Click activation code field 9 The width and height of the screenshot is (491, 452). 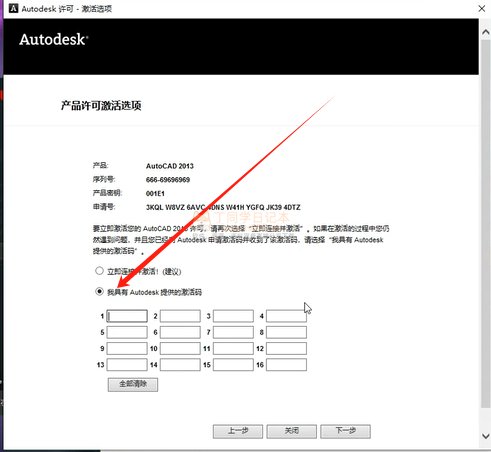(127, 348)
